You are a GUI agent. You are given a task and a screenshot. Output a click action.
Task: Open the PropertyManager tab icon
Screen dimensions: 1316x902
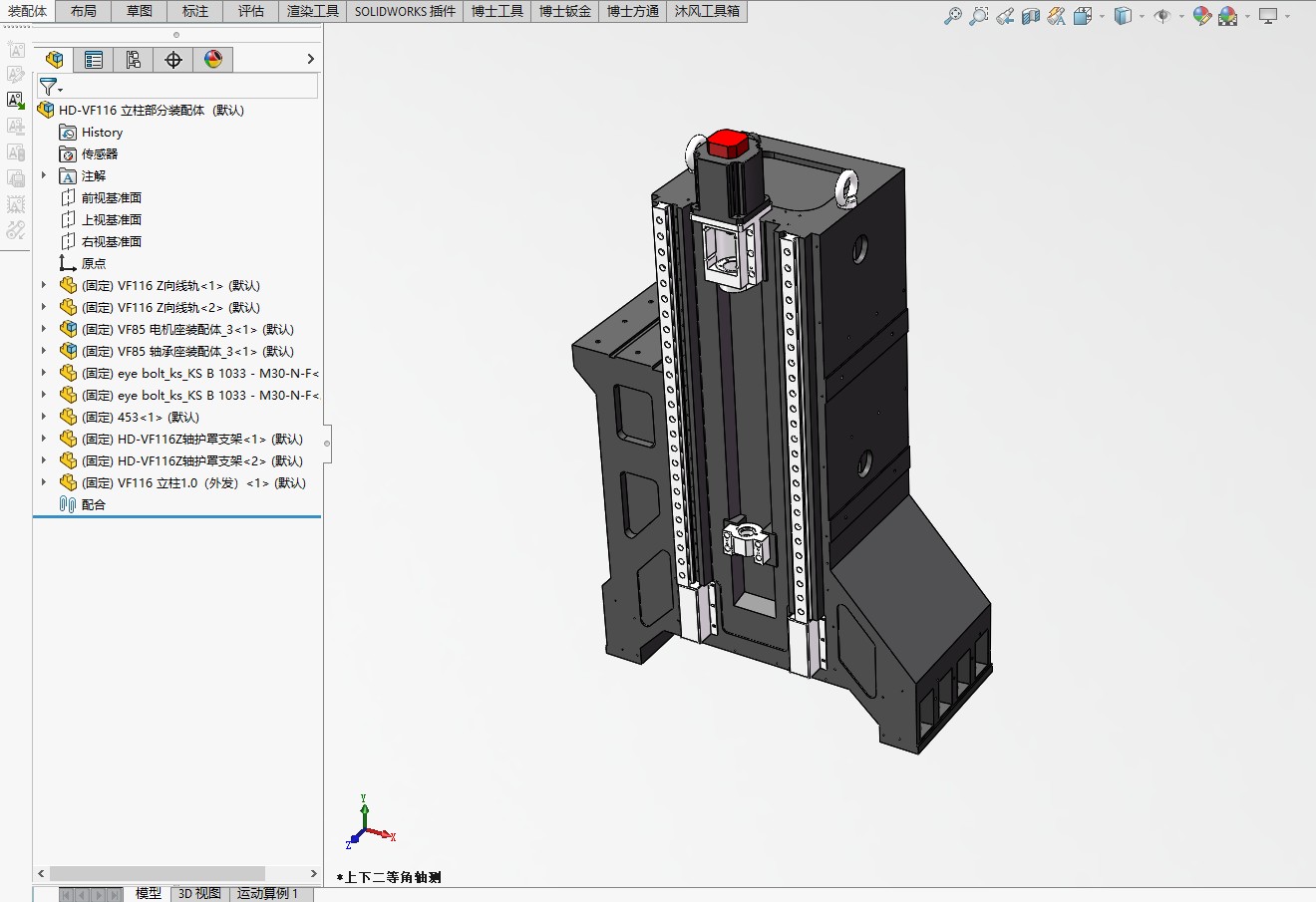(94, 60)
